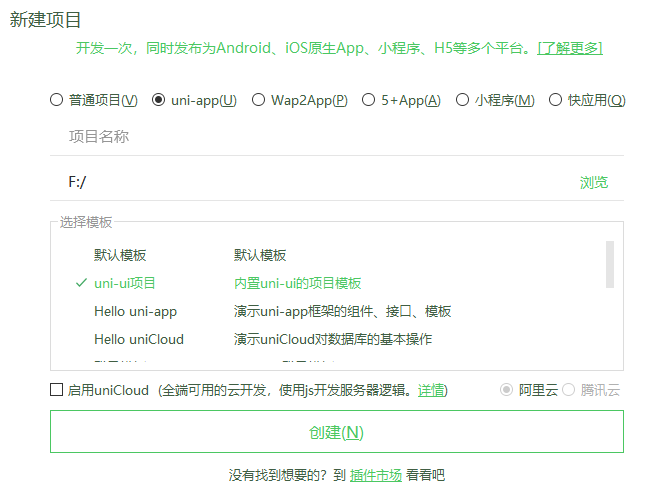Select the 阿里云 cloud provider radio

(506, 390)
